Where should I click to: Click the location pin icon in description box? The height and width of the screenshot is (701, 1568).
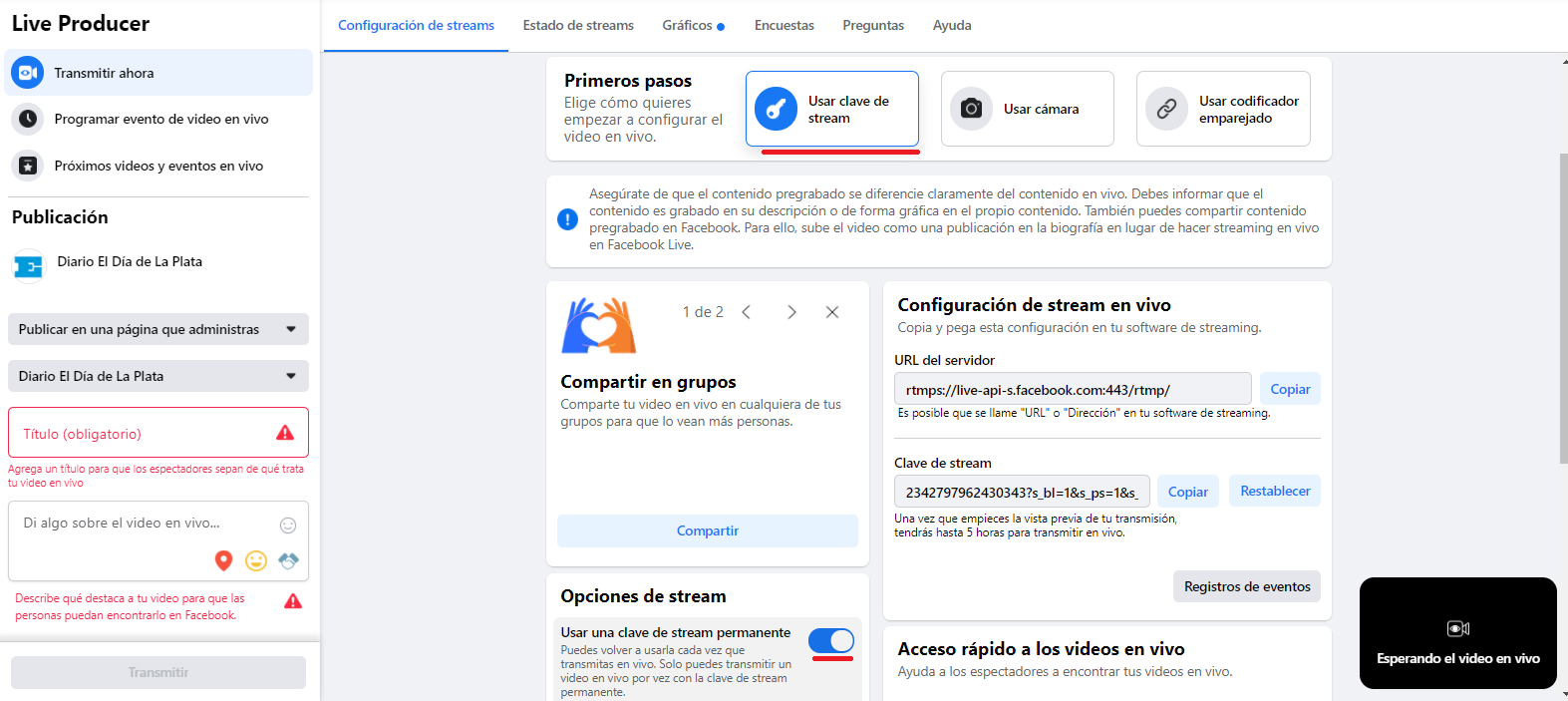[x=223, y=560]
